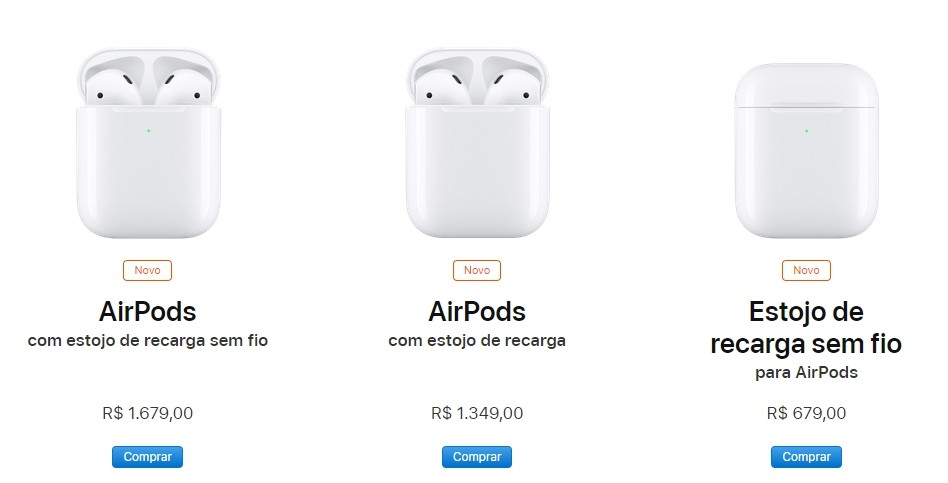Click the AirPods heading priced at R$ 1.349,00

pyautogui.click(x=477, y=310)
